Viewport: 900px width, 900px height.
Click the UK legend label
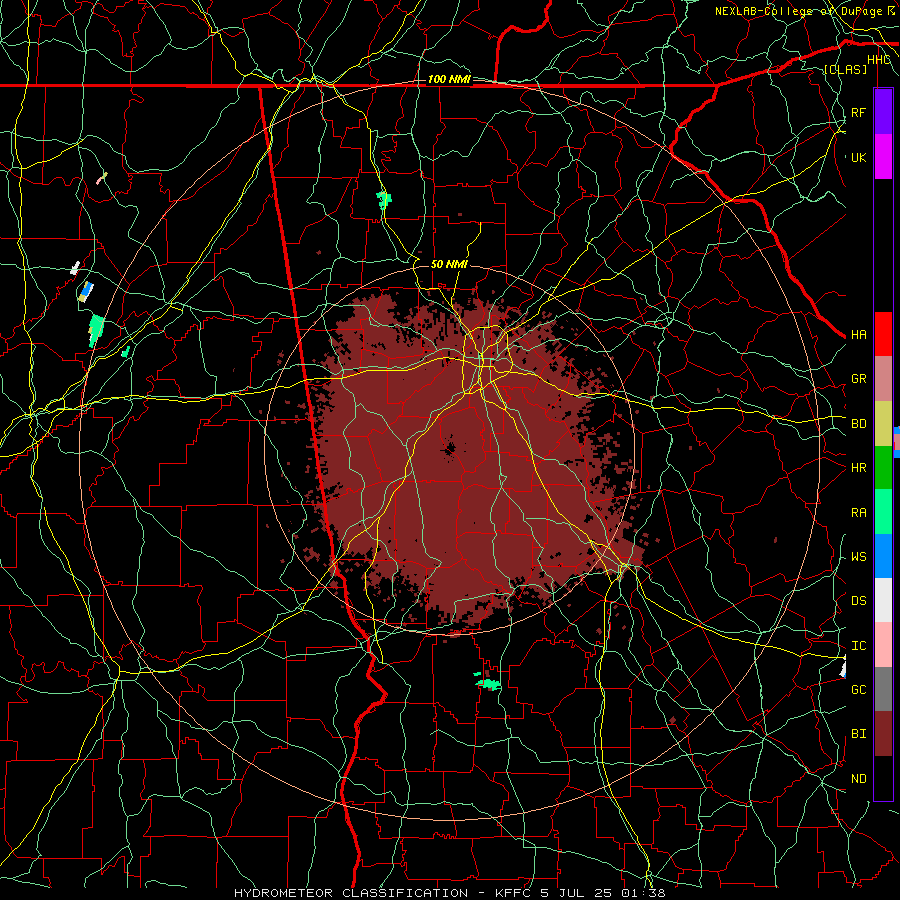(x=858, y=157)
